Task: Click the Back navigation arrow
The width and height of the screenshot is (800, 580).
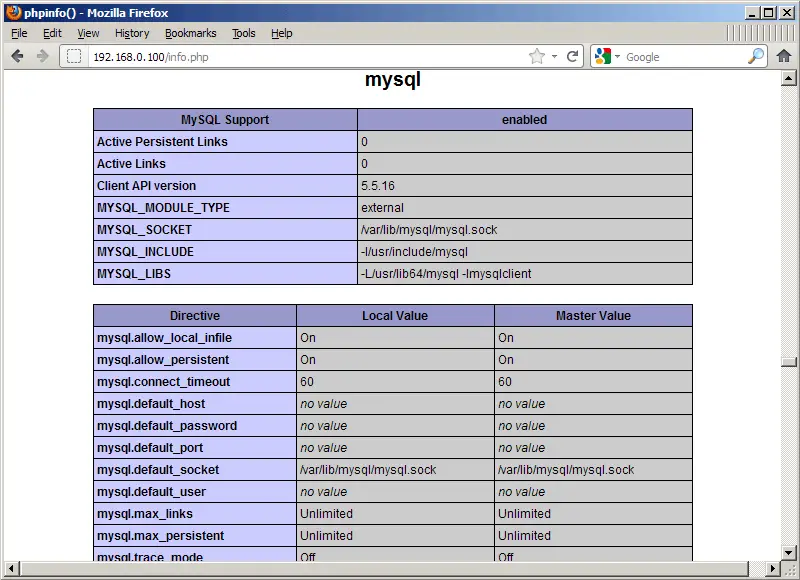Action: pos(17,56)
